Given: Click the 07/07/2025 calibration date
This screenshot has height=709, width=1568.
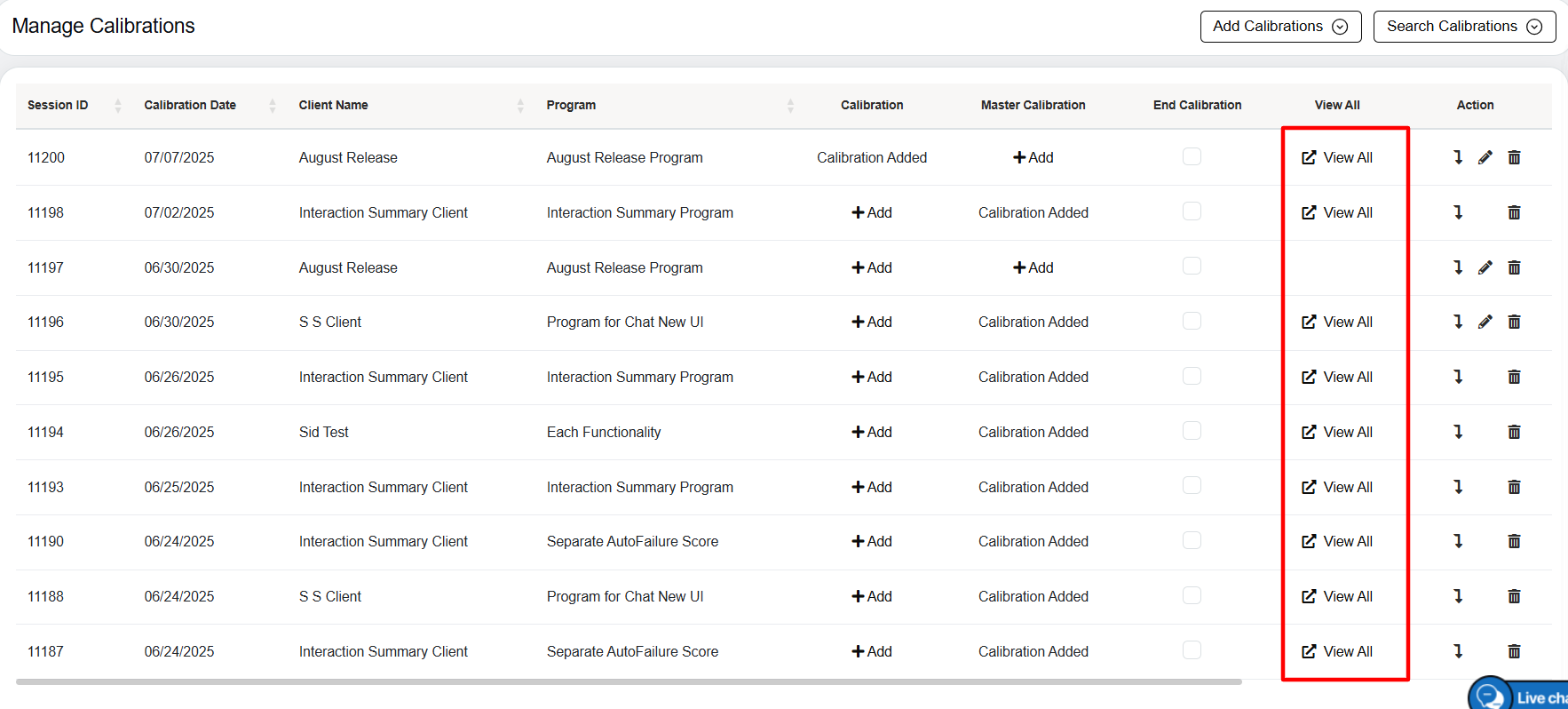Looking at the screenshot, I should 179,157.
